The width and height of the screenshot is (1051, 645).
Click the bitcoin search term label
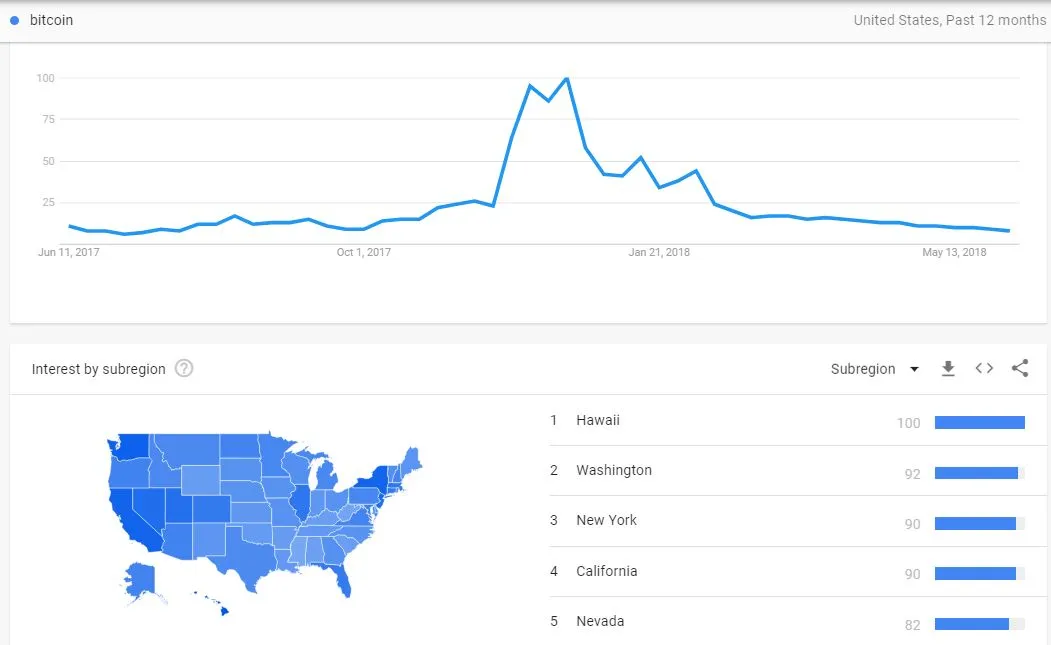pos(51,21)
